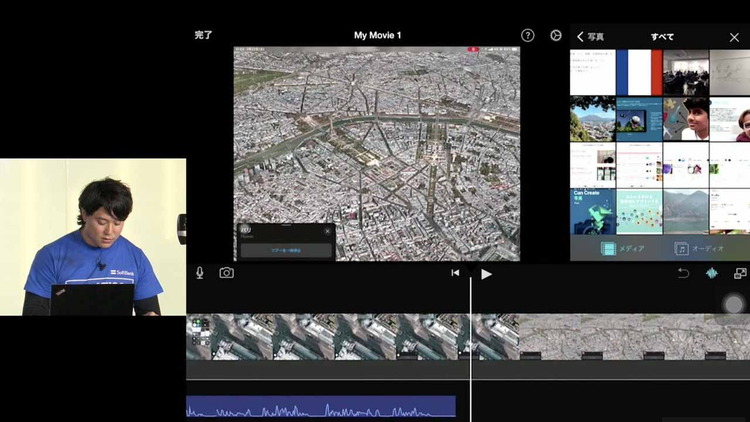Open the help question mark icon
The height and width of the screenshot is (422, 750).
pyautogui.click(x=528, y=35)
